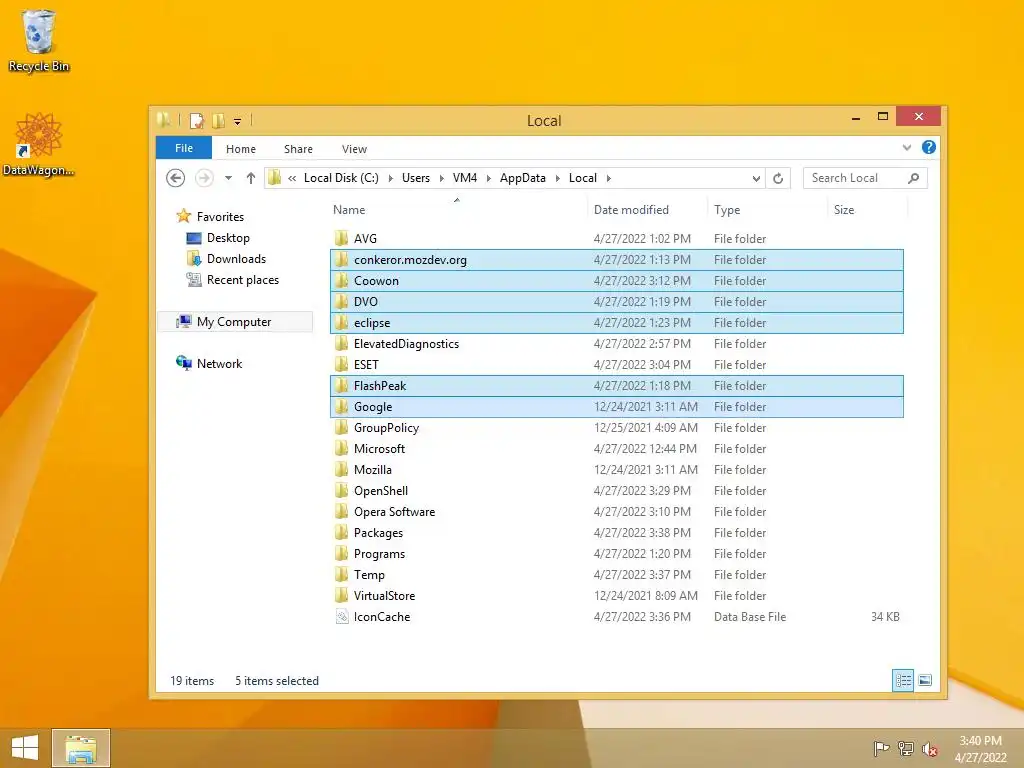Open the File ribbon tab
This screenshot has width=1024, height=768.
point(184,148)
